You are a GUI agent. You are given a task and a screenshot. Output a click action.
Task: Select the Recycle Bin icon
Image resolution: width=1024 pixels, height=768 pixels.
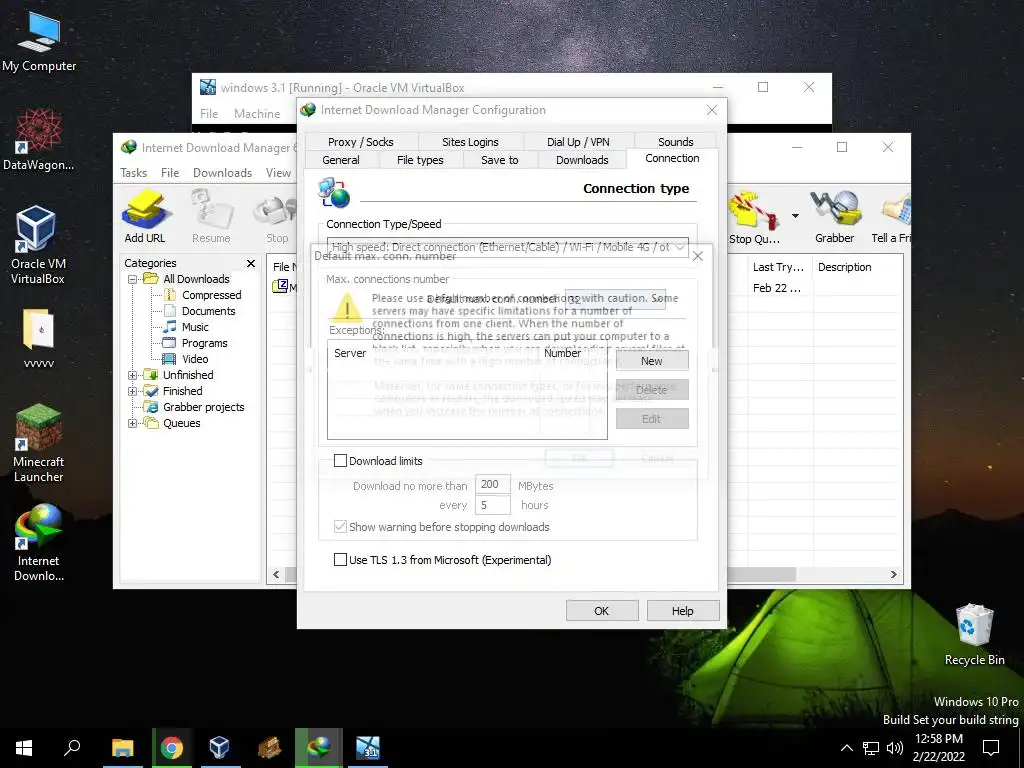coord(974,635)
